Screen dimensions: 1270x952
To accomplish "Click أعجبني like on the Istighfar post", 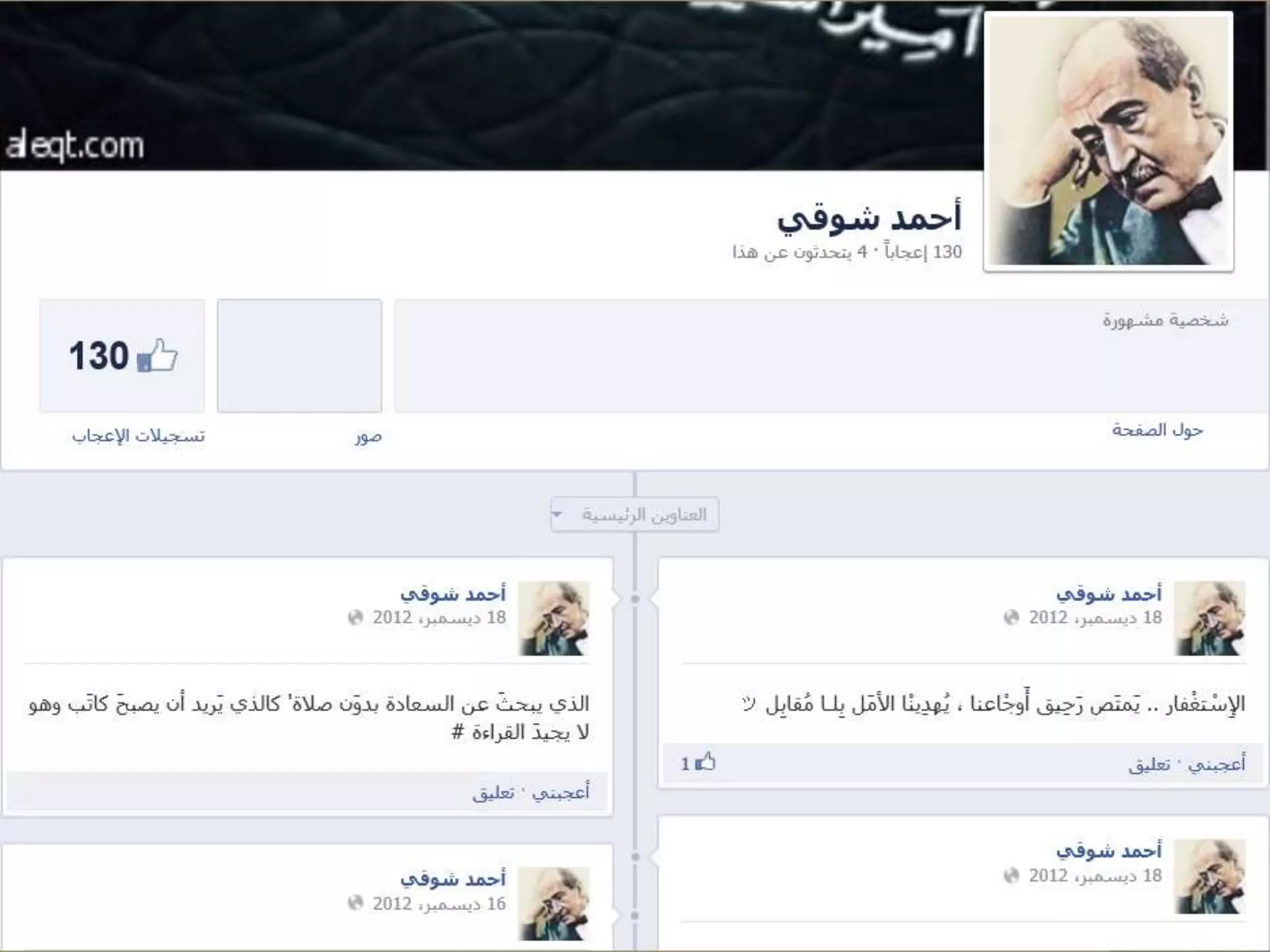I will (1217, 764).
